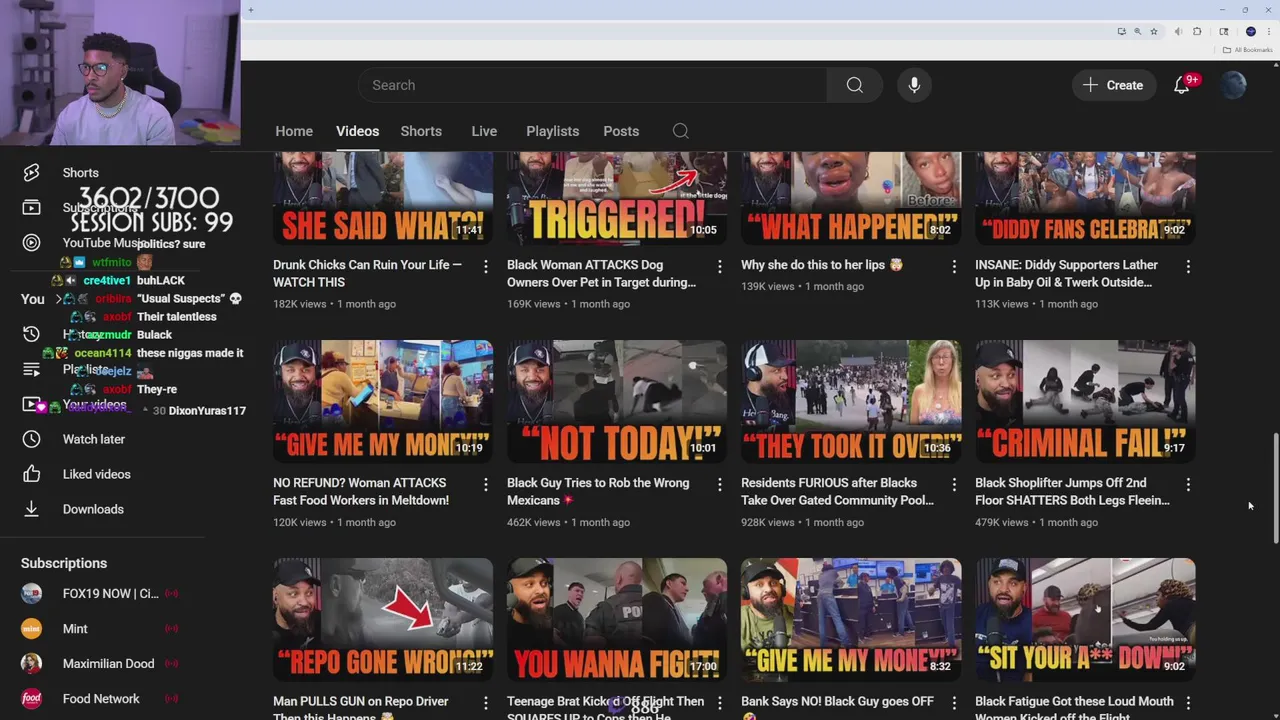Select the Videos tab
The height and width of the screenshot is (720, 1280).
tap(357, 131)
